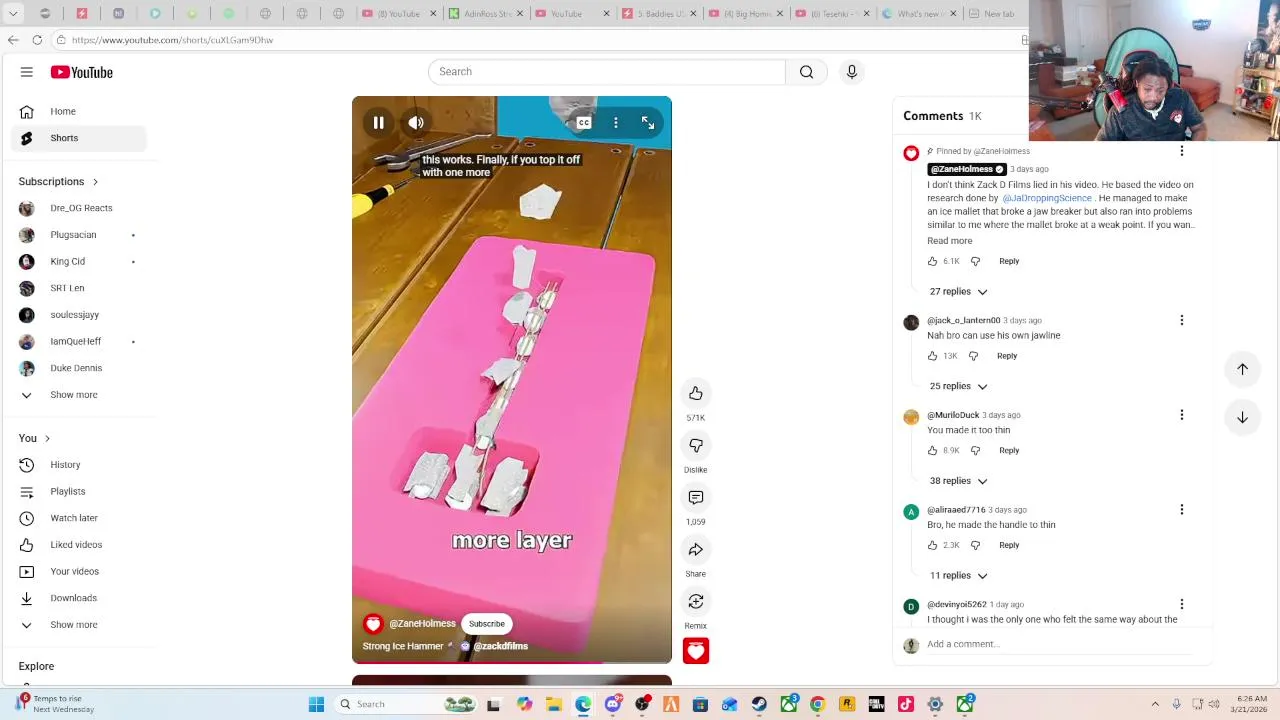Viewport: 1280px width, 720px height.
Task: Expand the You section
Action: pyautogui.click(x=34, y=438)
